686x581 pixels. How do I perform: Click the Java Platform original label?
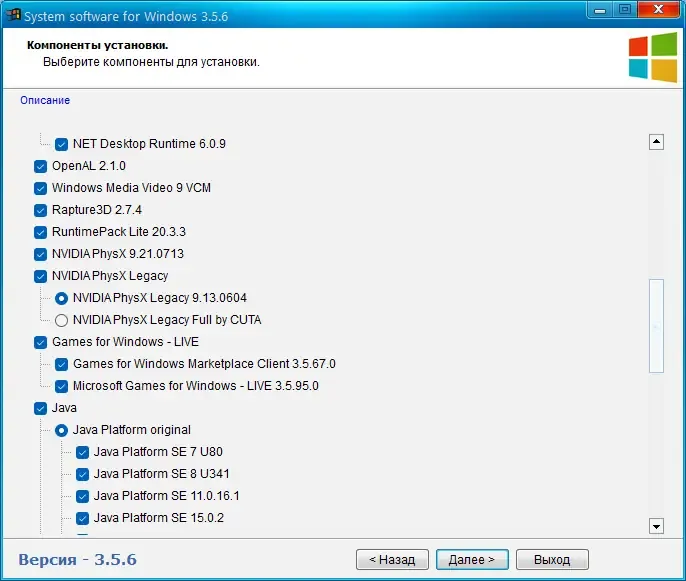(x=132, y=430)
